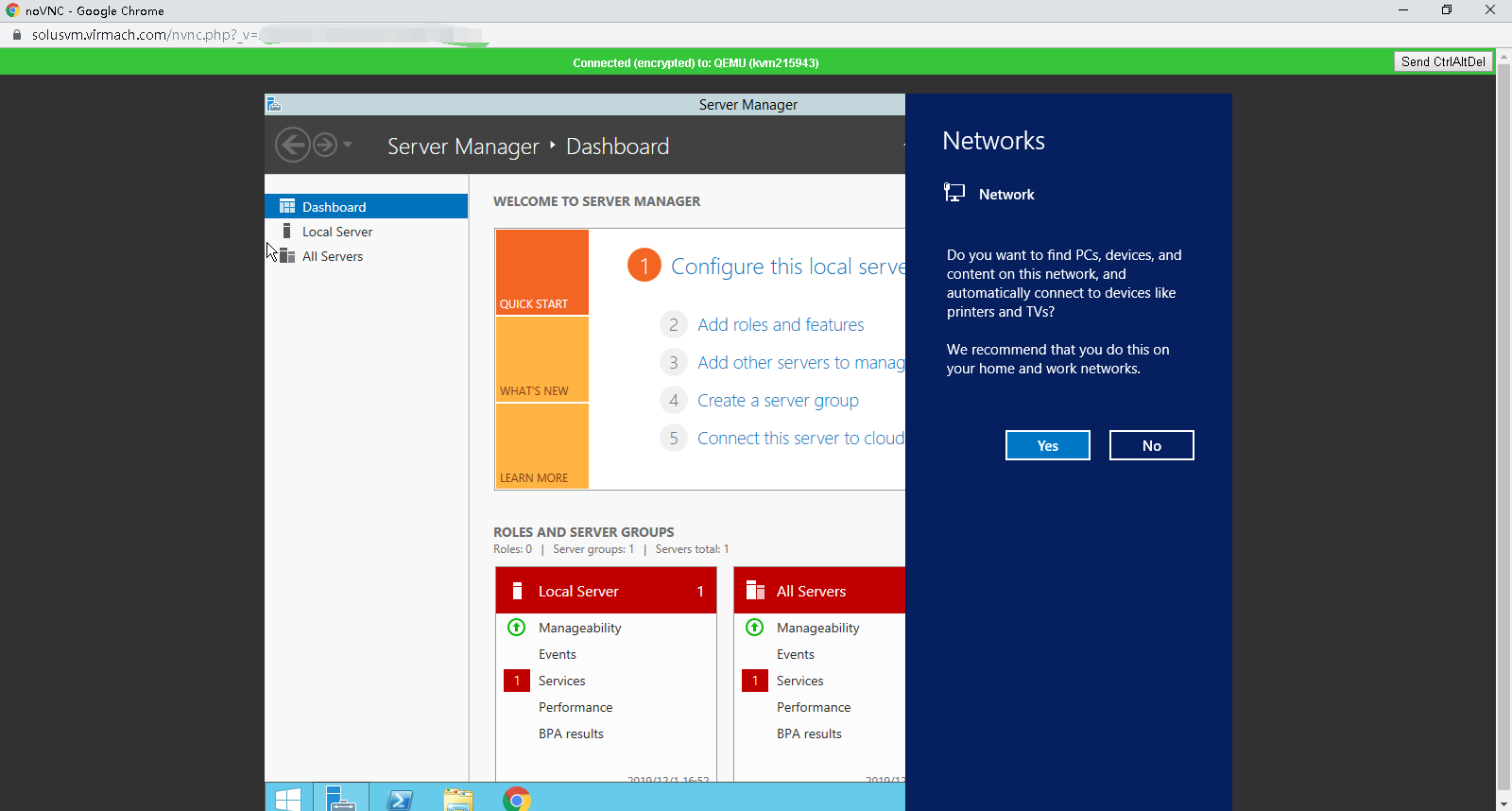Viewport: 1512px width, 811px height.
Task: Click the forward navigation arrow in Server Manager
Action: coord(325,145)
